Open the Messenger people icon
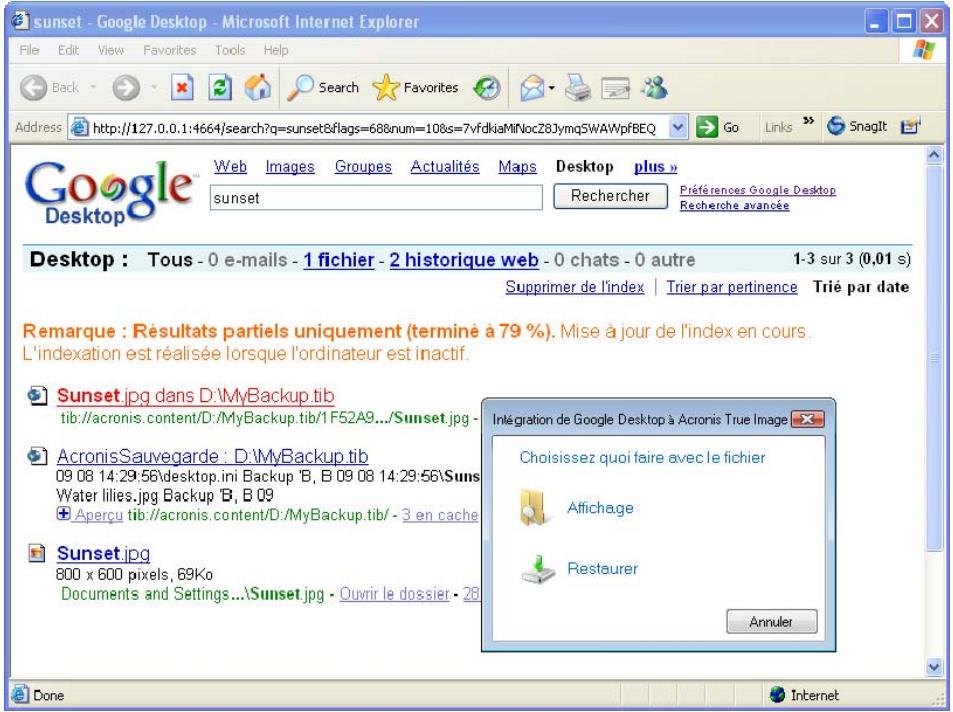This screenshot has width=953, height=712. 655,88
